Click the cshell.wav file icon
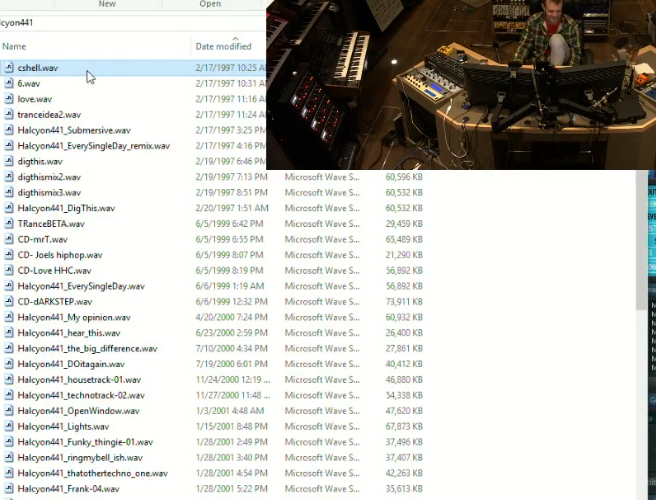This screenshot has width=656, height=500. click(9, 68)
